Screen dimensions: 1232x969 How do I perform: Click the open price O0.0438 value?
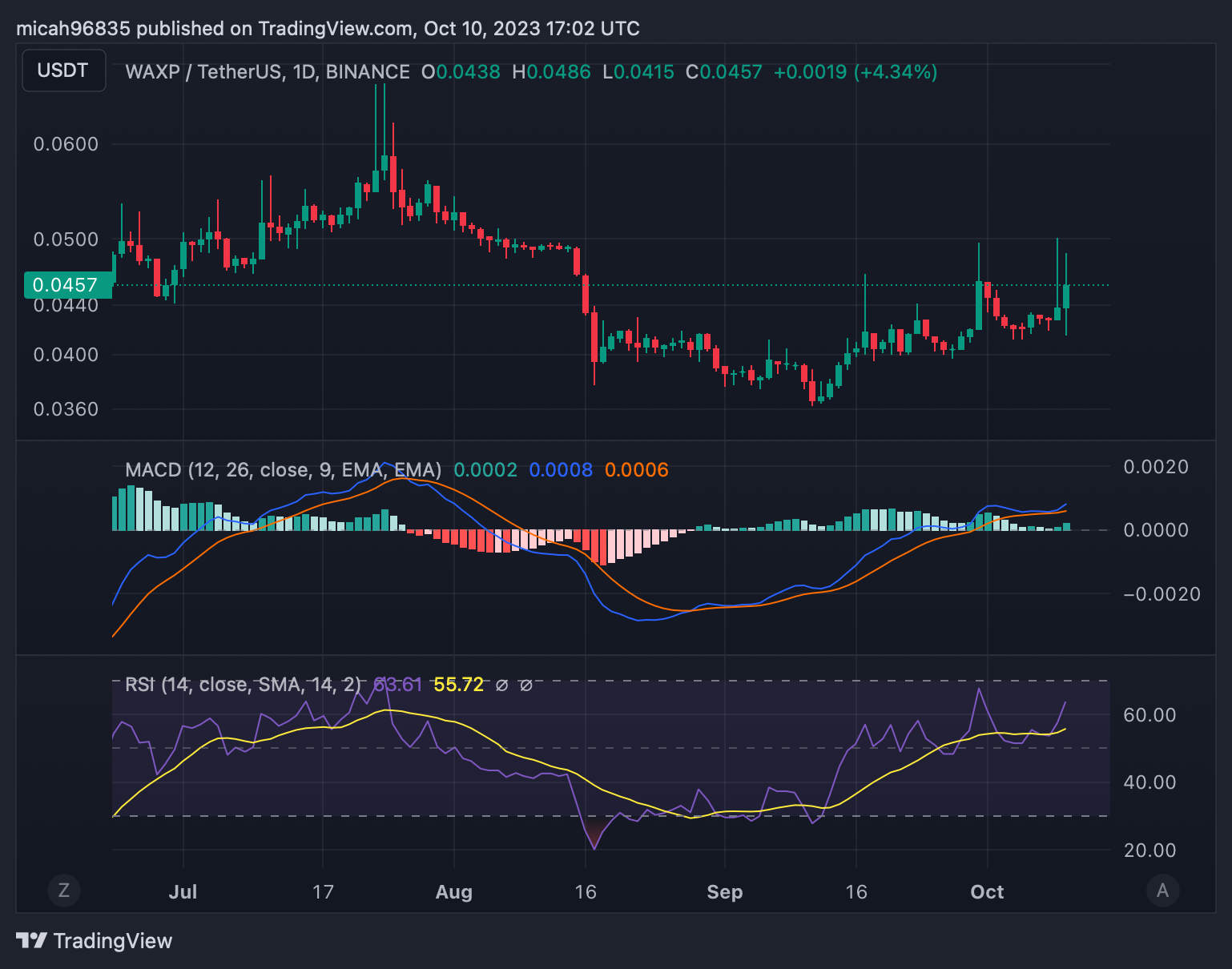pyautogui.click(x=461, y=72)
